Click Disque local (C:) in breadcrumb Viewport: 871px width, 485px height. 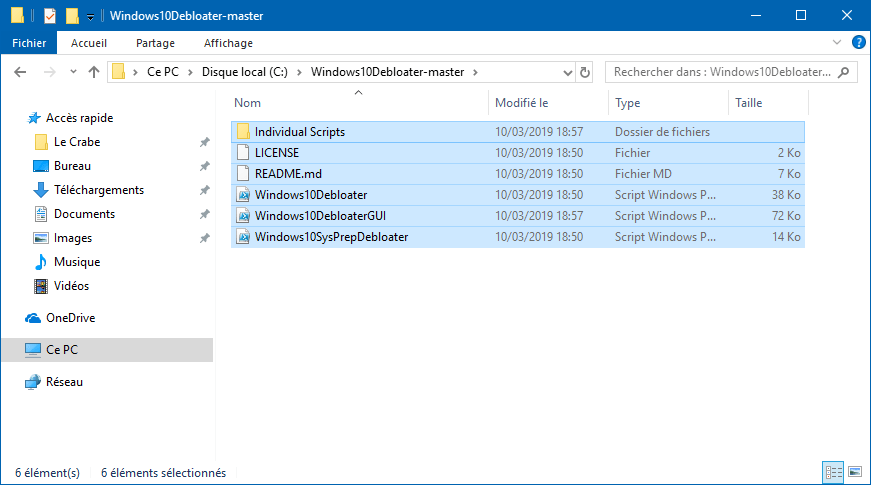[x=244, y=72]
